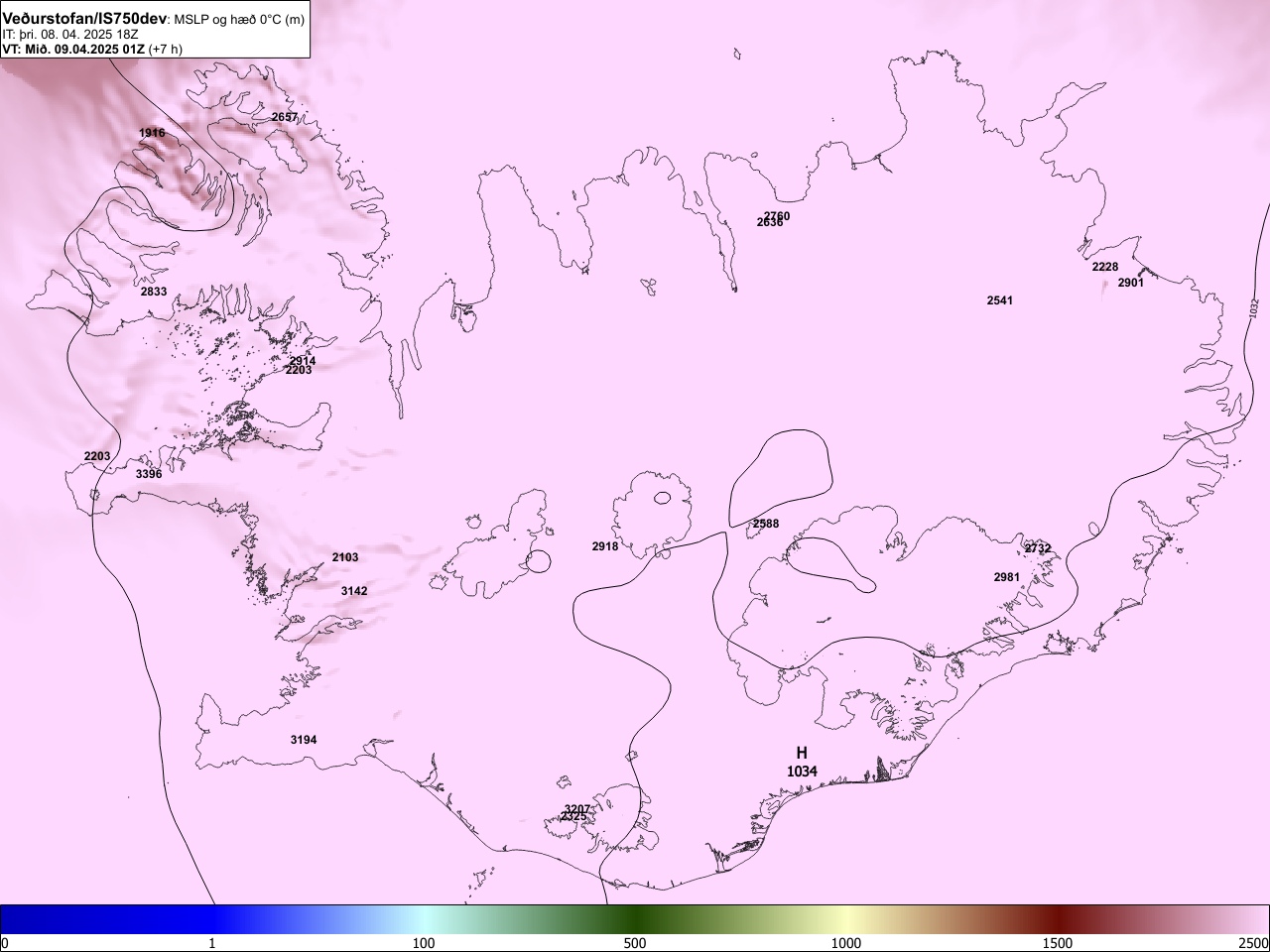Click valid time 'VT: Mið. 09.04.2025 01Z'
1270x952 pixels.
[x=73, y=49]
